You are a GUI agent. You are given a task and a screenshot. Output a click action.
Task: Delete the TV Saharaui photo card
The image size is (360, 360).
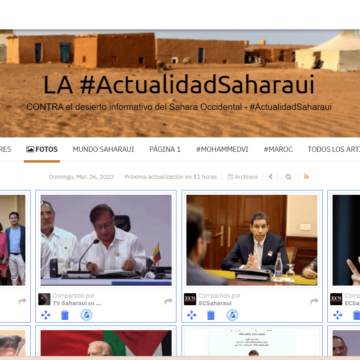tap(65, 315)
